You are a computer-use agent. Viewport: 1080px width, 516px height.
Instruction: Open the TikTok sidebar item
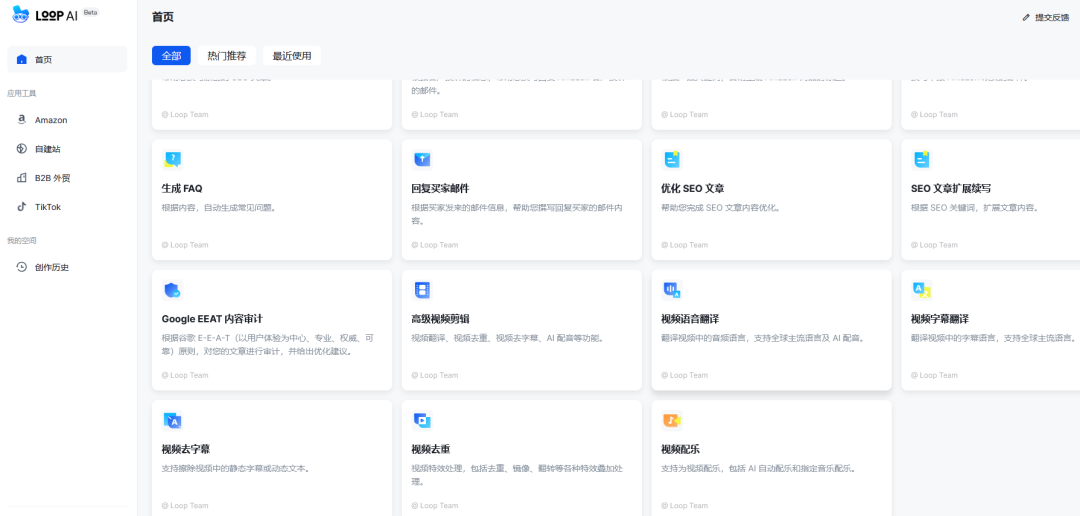[x=48, y=207]
